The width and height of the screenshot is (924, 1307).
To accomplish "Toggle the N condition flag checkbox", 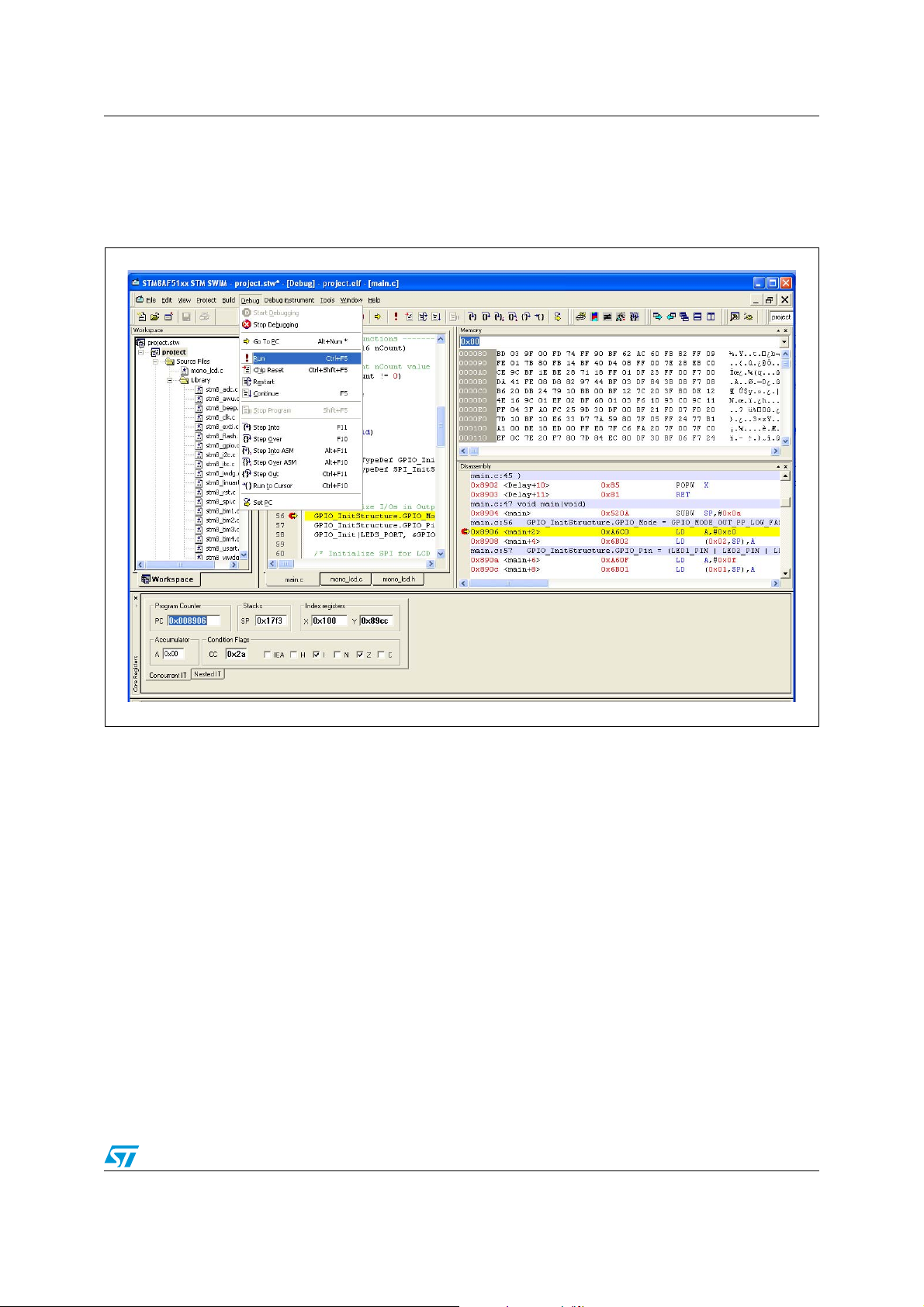I will pyautogui.click(x=337, y=655).
